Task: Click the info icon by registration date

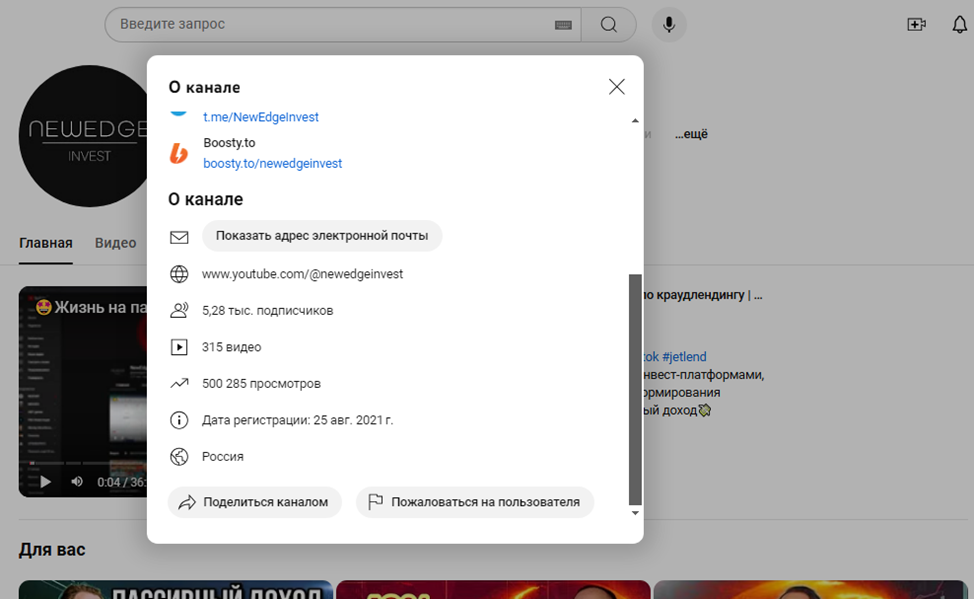Action: tap(179, 420)
